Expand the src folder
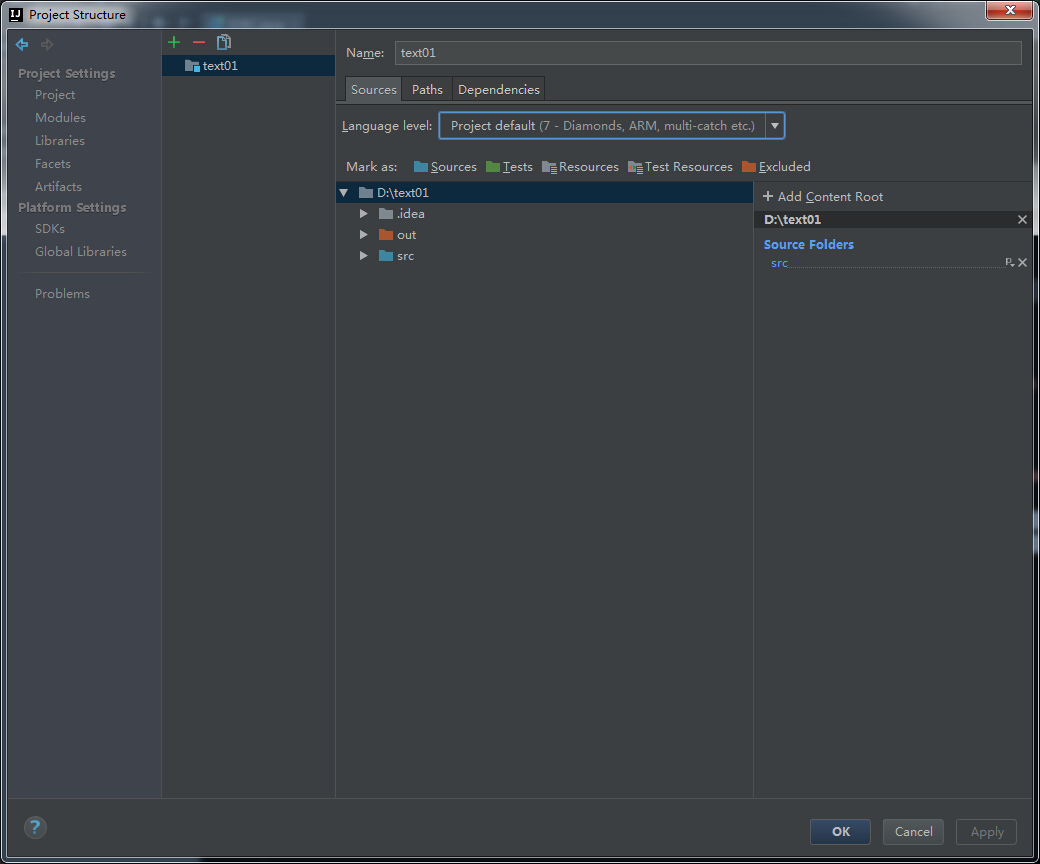Screen dimensions: 1040x864 coord(363,256)
